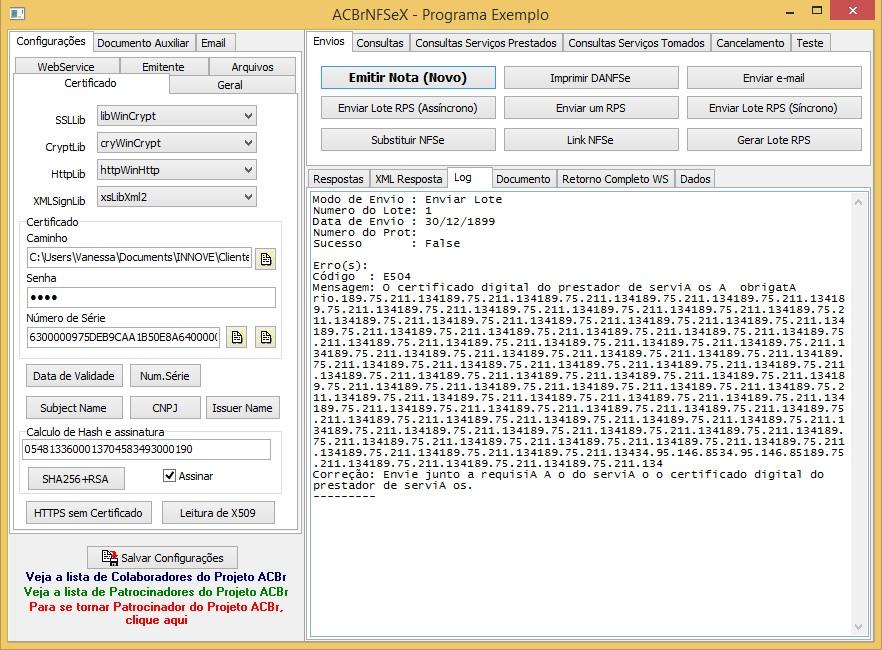Image resolution: width=882 pixels, height=650 pixels.
Task: Click the log line 'Sucesso : False'
Action: pyautogui.click(x=386, y=243)
